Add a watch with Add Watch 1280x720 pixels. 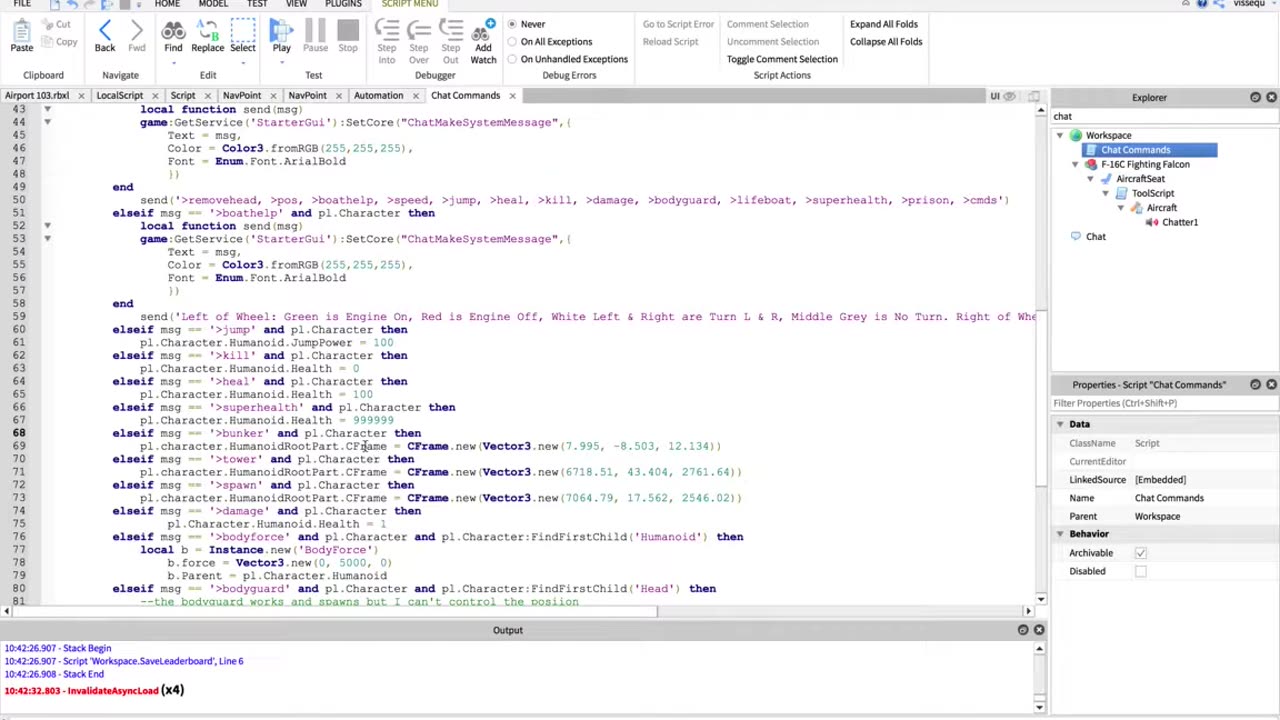tap(483, 40)
